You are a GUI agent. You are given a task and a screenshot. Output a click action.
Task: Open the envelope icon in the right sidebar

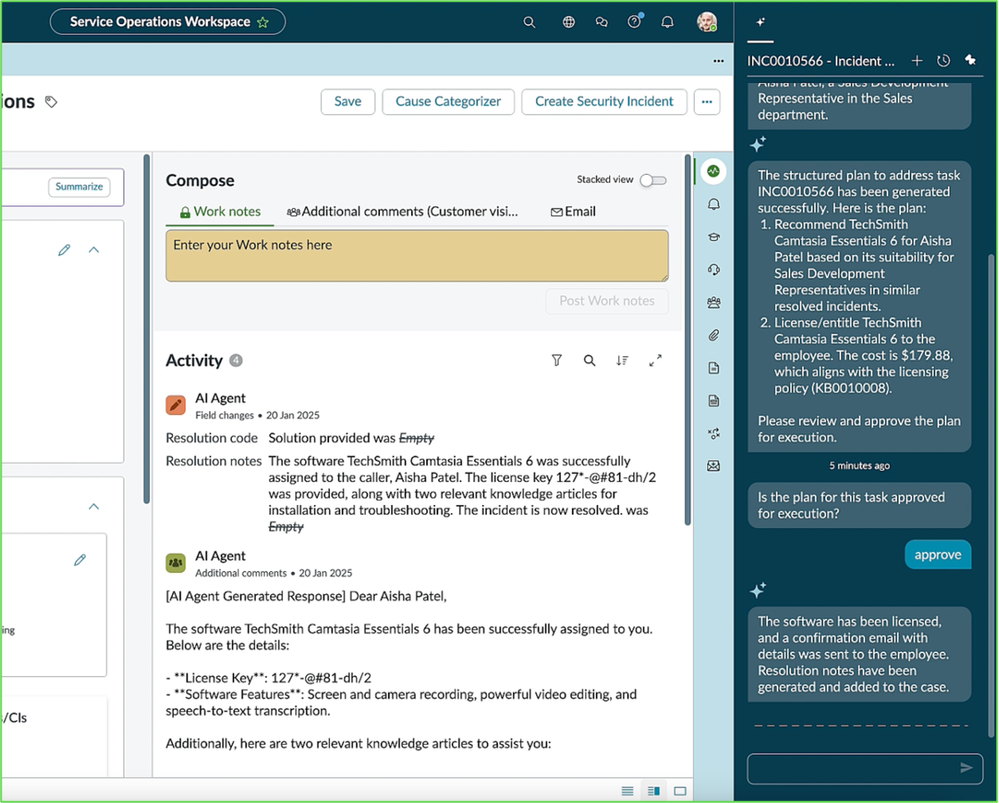pos(712,465)
